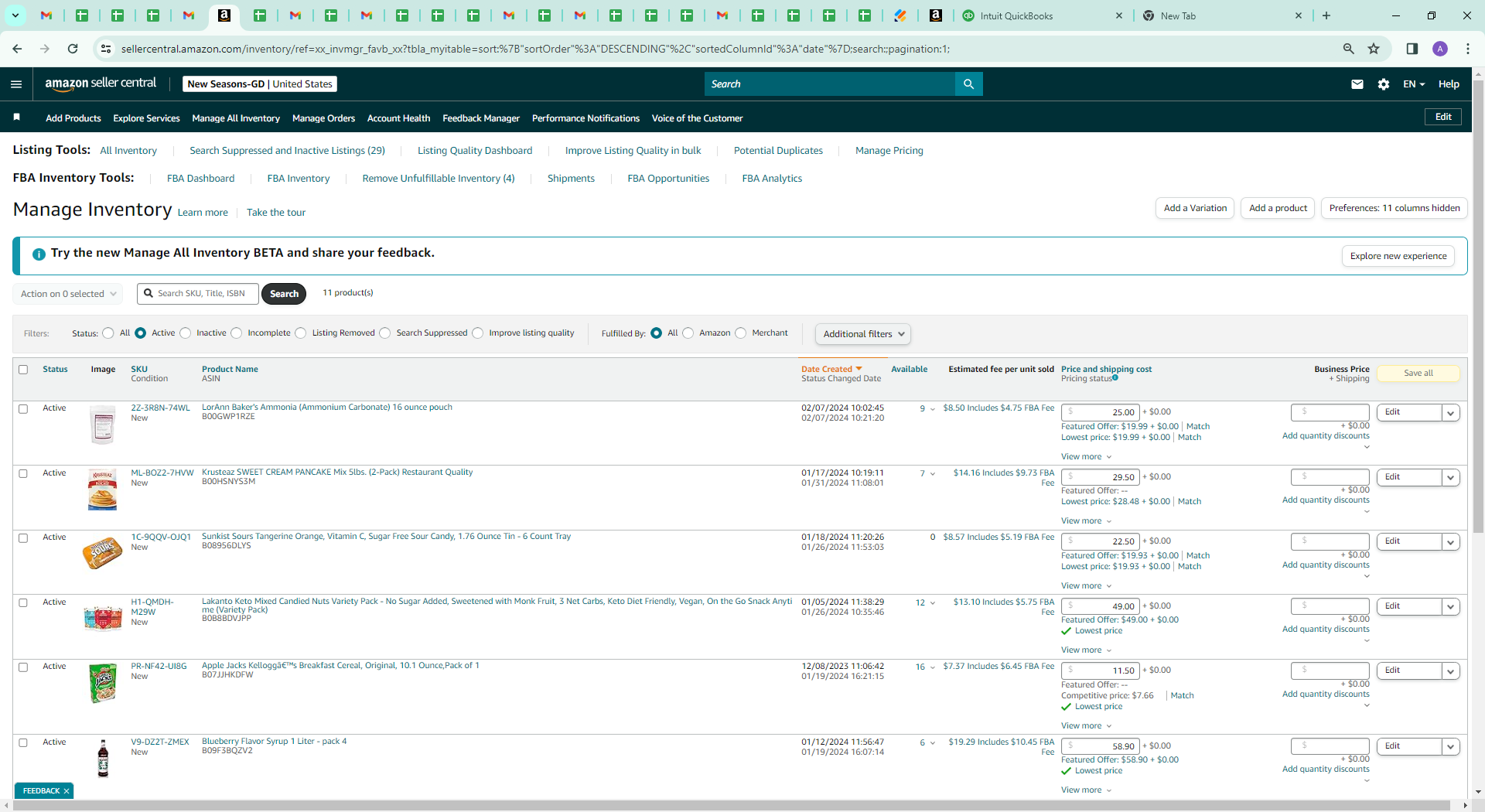Image resolution: width=1485 pixels, height=812 pixels.
Task: Open Take the tour link
Action: tap(276, 213)
